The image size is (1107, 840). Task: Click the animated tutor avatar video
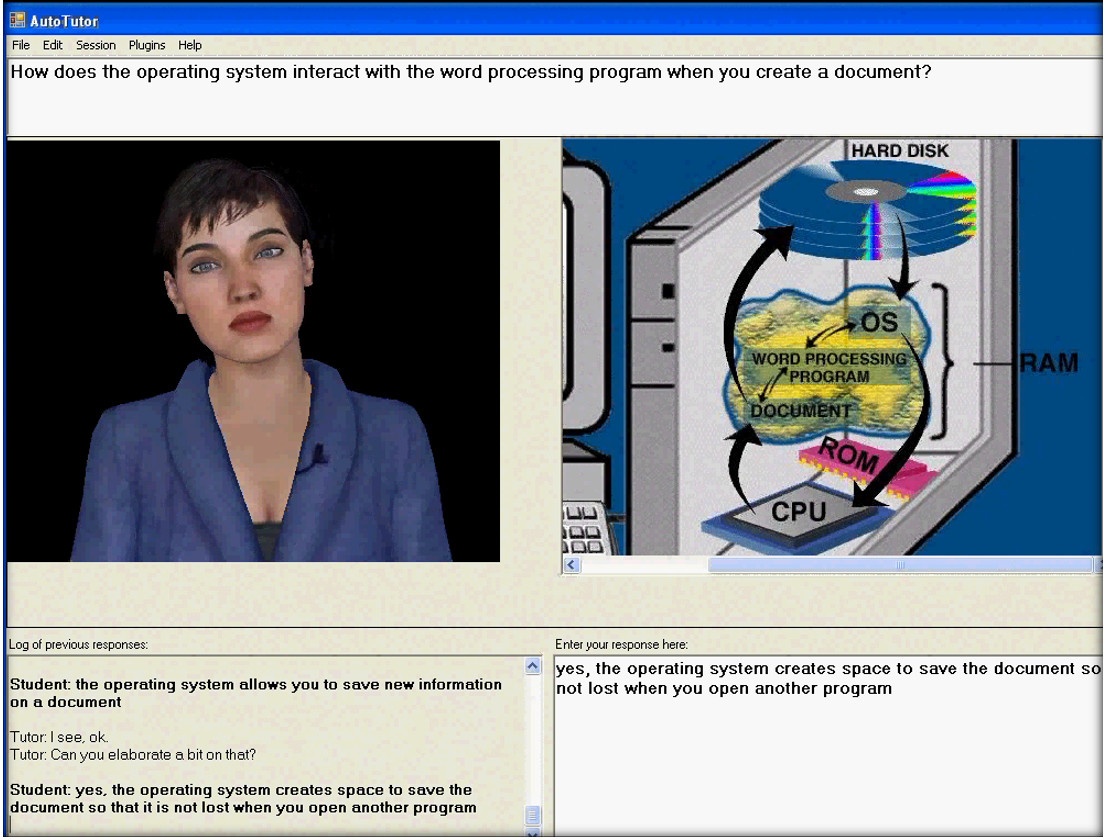pos(253,351)
